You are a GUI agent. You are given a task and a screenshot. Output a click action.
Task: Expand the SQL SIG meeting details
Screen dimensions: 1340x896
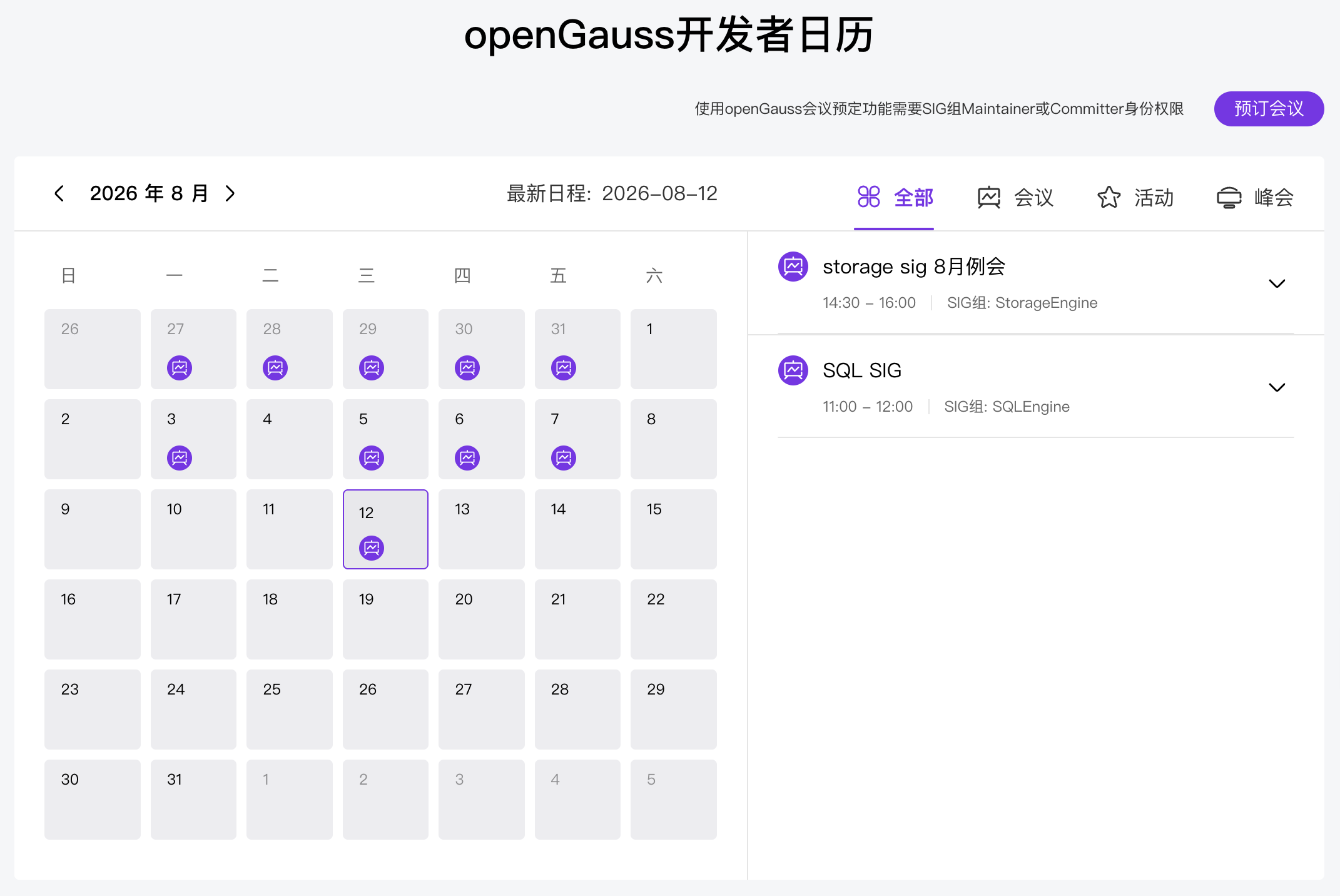(1277, 387)
